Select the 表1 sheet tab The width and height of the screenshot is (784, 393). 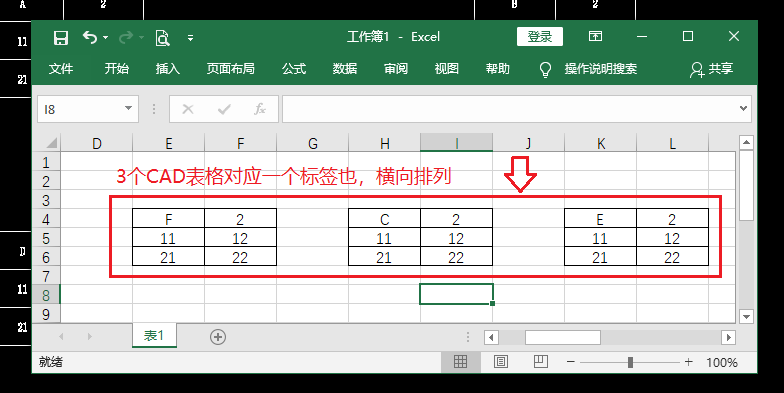click(154, 336)
